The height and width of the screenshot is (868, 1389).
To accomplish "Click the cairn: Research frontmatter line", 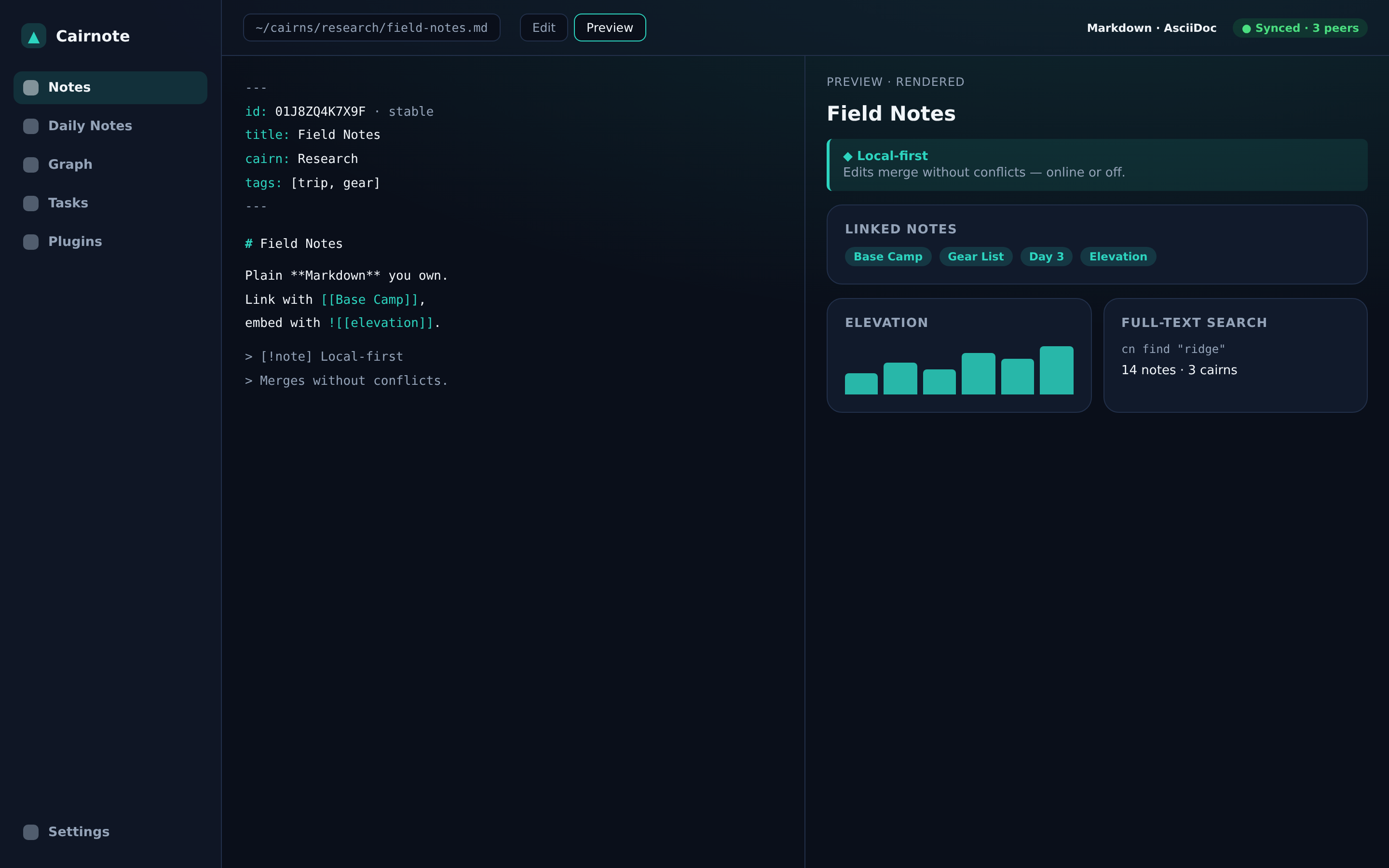I will pyautogui.click(x=301, y=159).
